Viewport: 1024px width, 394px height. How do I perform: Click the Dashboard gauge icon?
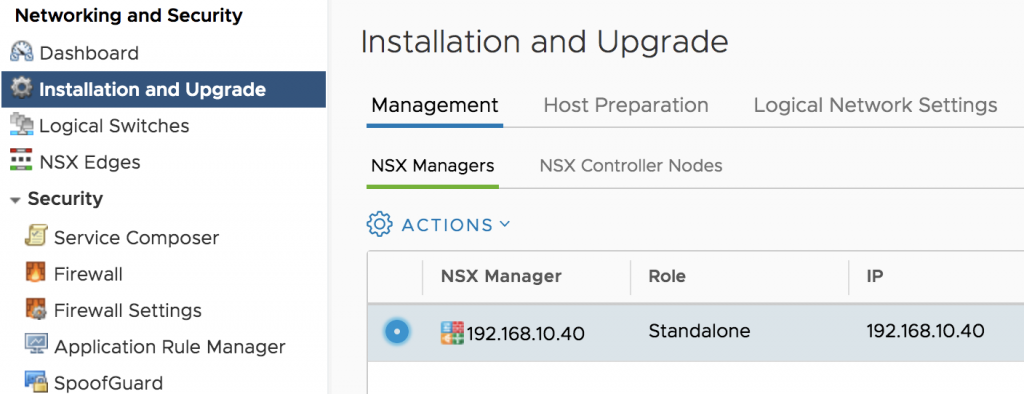click(22, 52)
